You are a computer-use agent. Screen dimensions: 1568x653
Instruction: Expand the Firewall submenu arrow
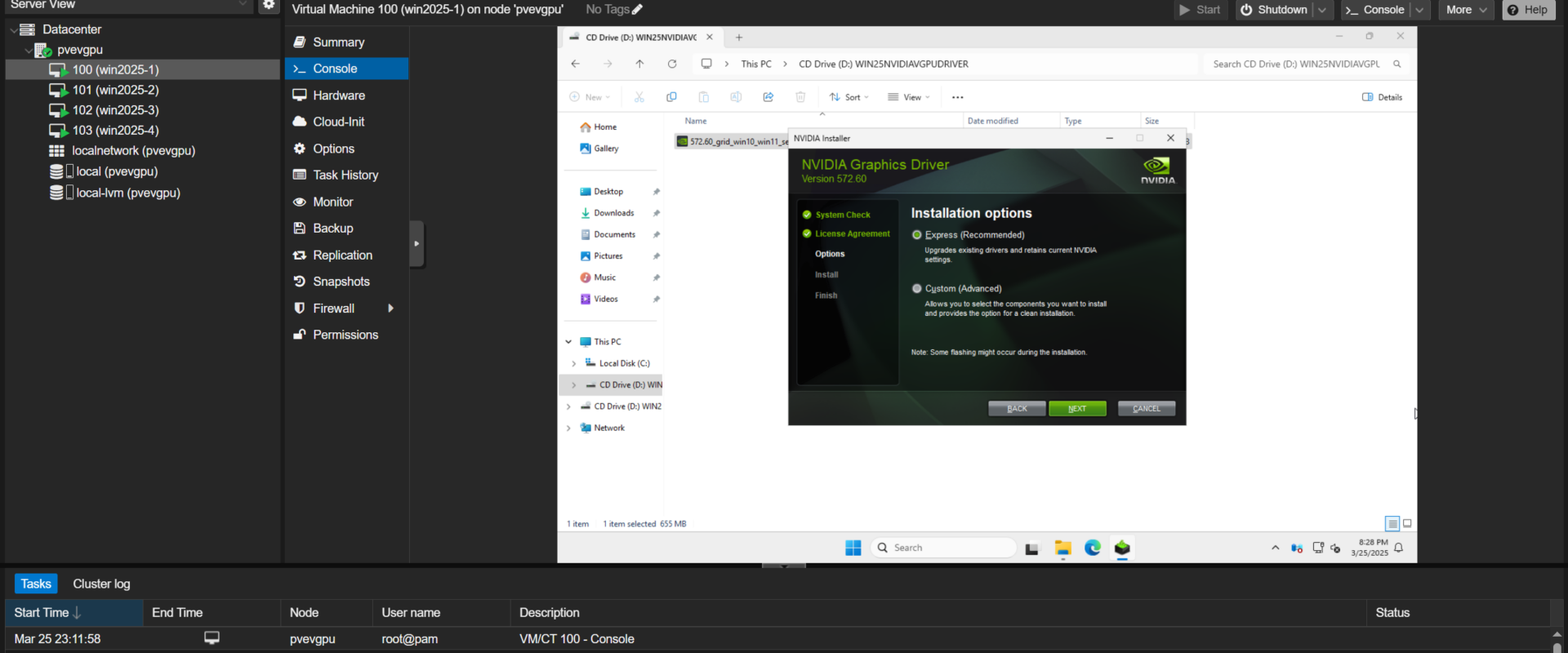(x=391, y=309)
